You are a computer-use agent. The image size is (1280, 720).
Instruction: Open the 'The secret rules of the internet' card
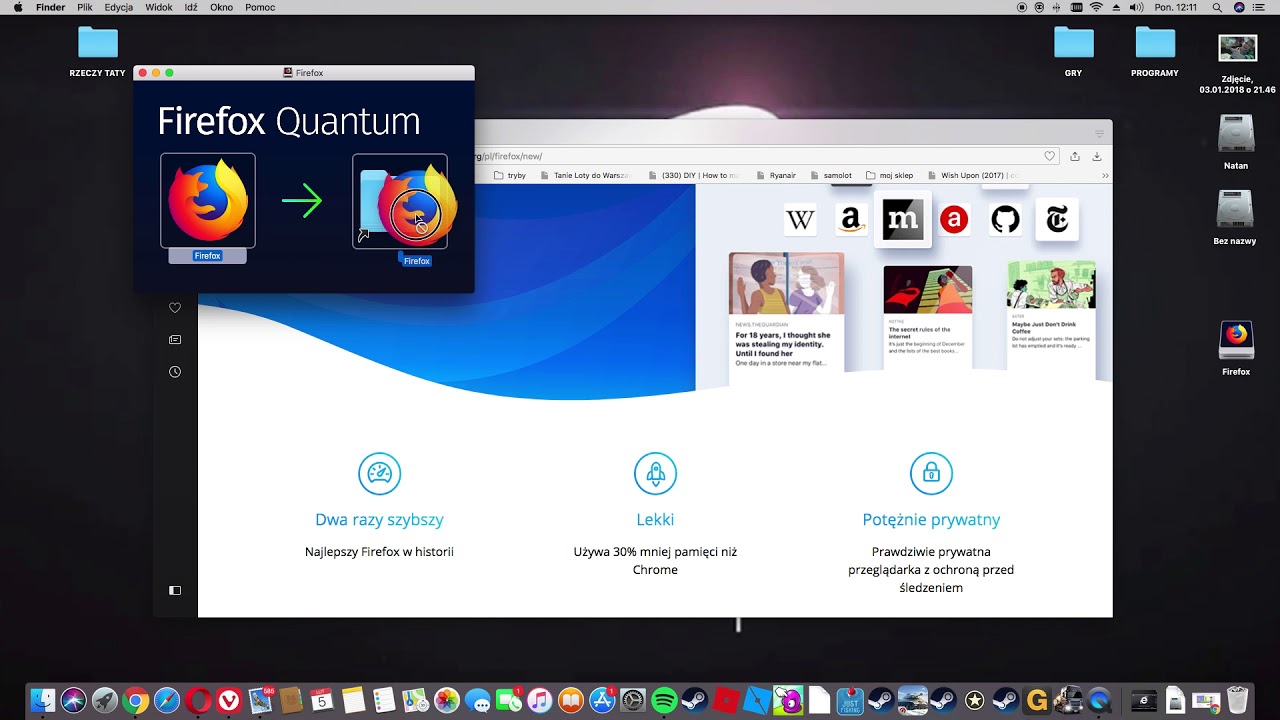[927, 316]
